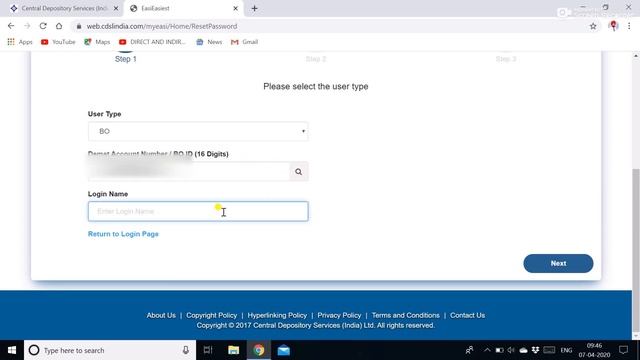Open the Privacy Policy link

pyautogui.click(x=339, y=315)
